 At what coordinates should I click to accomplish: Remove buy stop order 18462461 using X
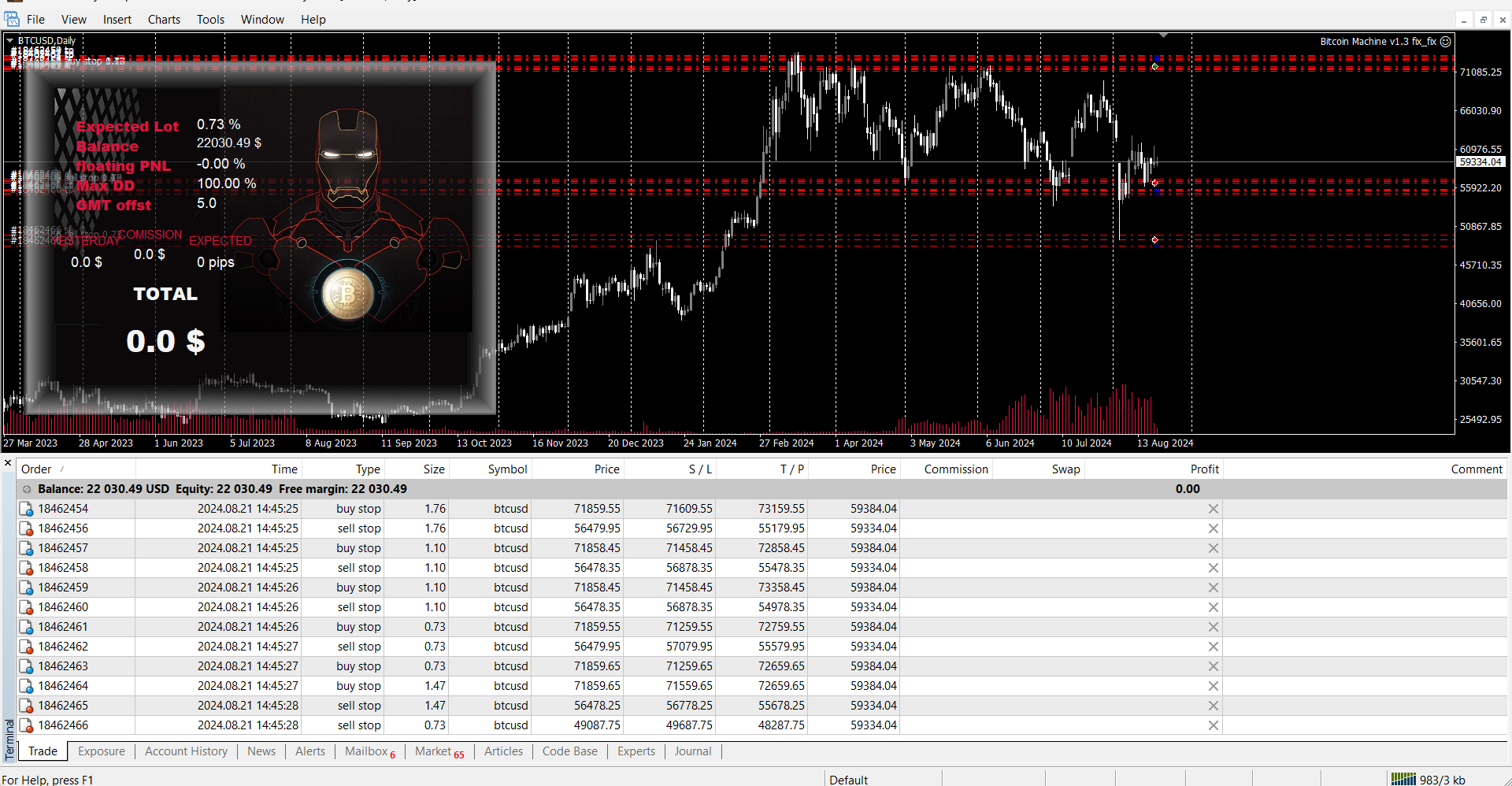pos(1213,628)
